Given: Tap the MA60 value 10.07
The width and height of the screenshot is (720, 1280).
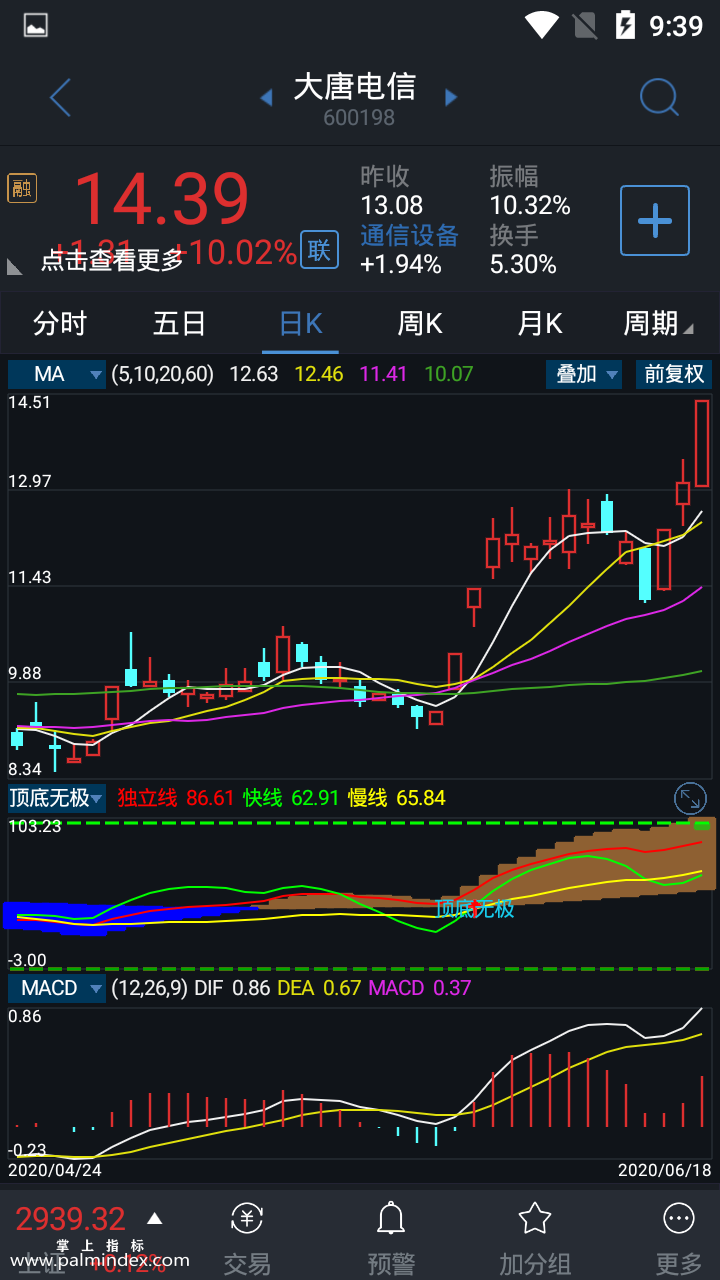Looking at the screenshot, I should coord(449,374).
